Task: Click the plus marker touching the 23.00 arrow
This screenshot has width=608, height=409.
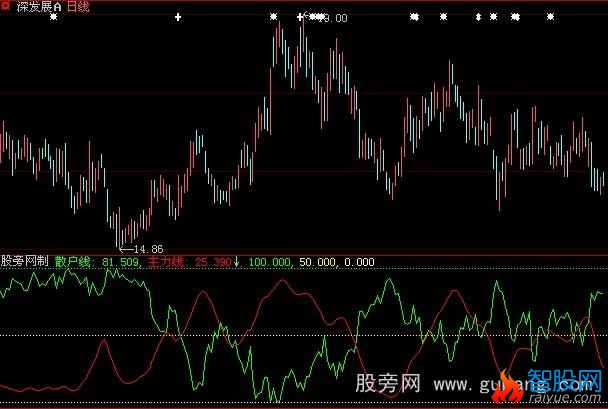Action: [x=300, y=17]
